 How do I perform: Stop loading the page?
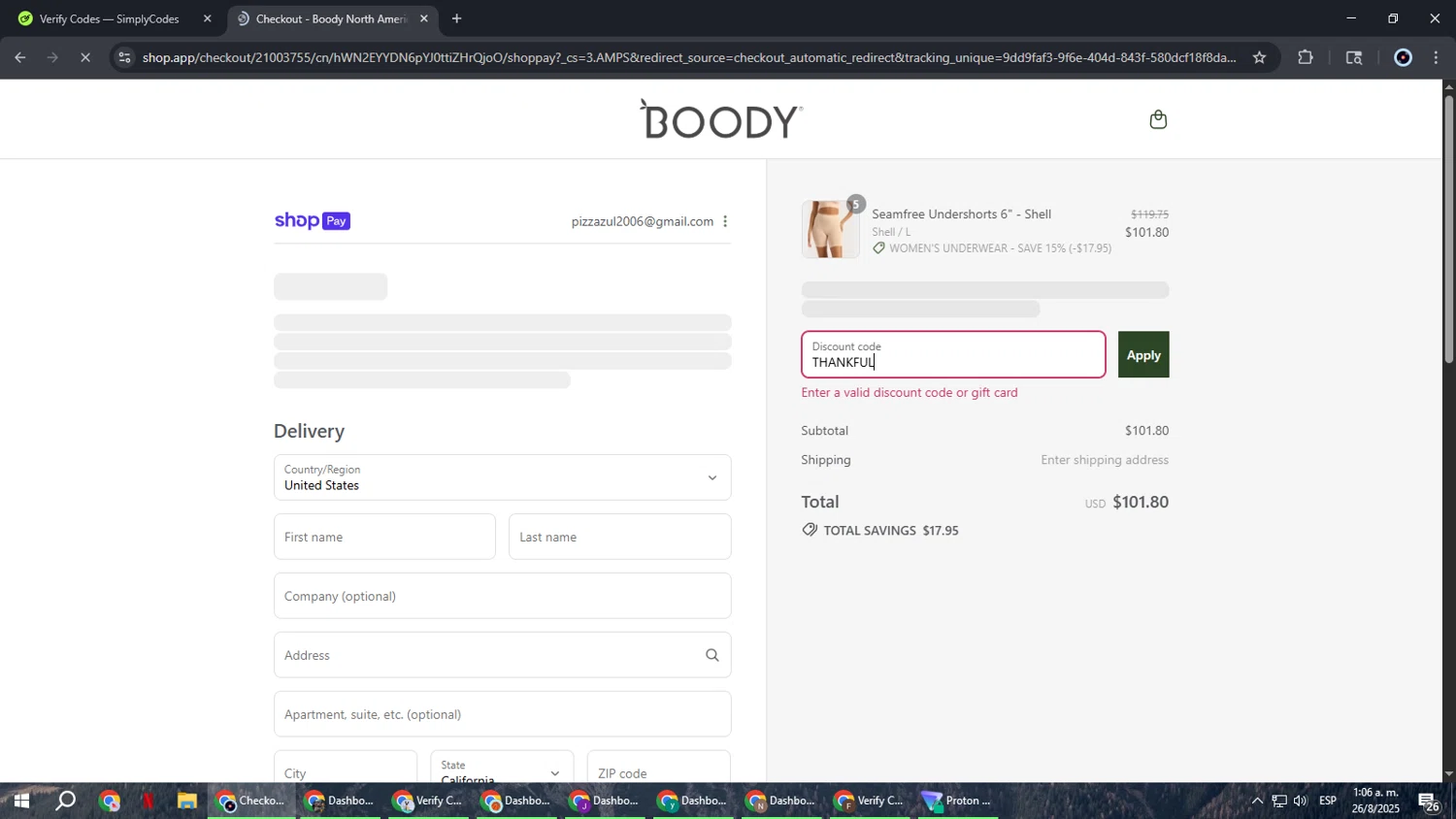pyautogui.click(x=85, y=57)
